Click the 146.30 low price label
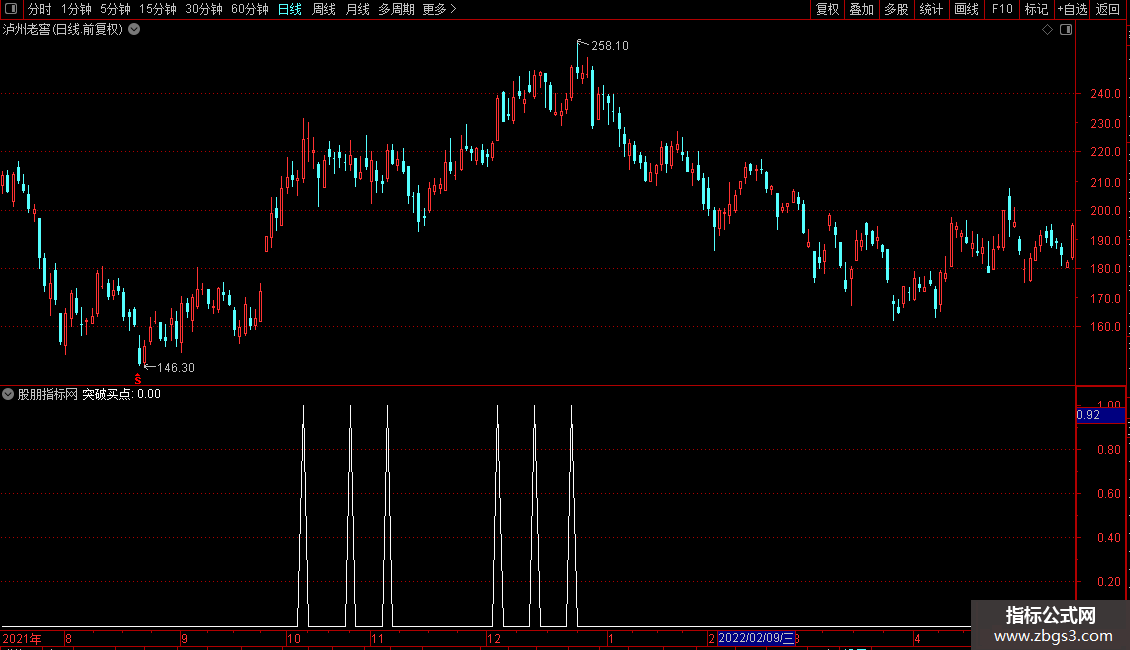 click(x=176, y=368)
